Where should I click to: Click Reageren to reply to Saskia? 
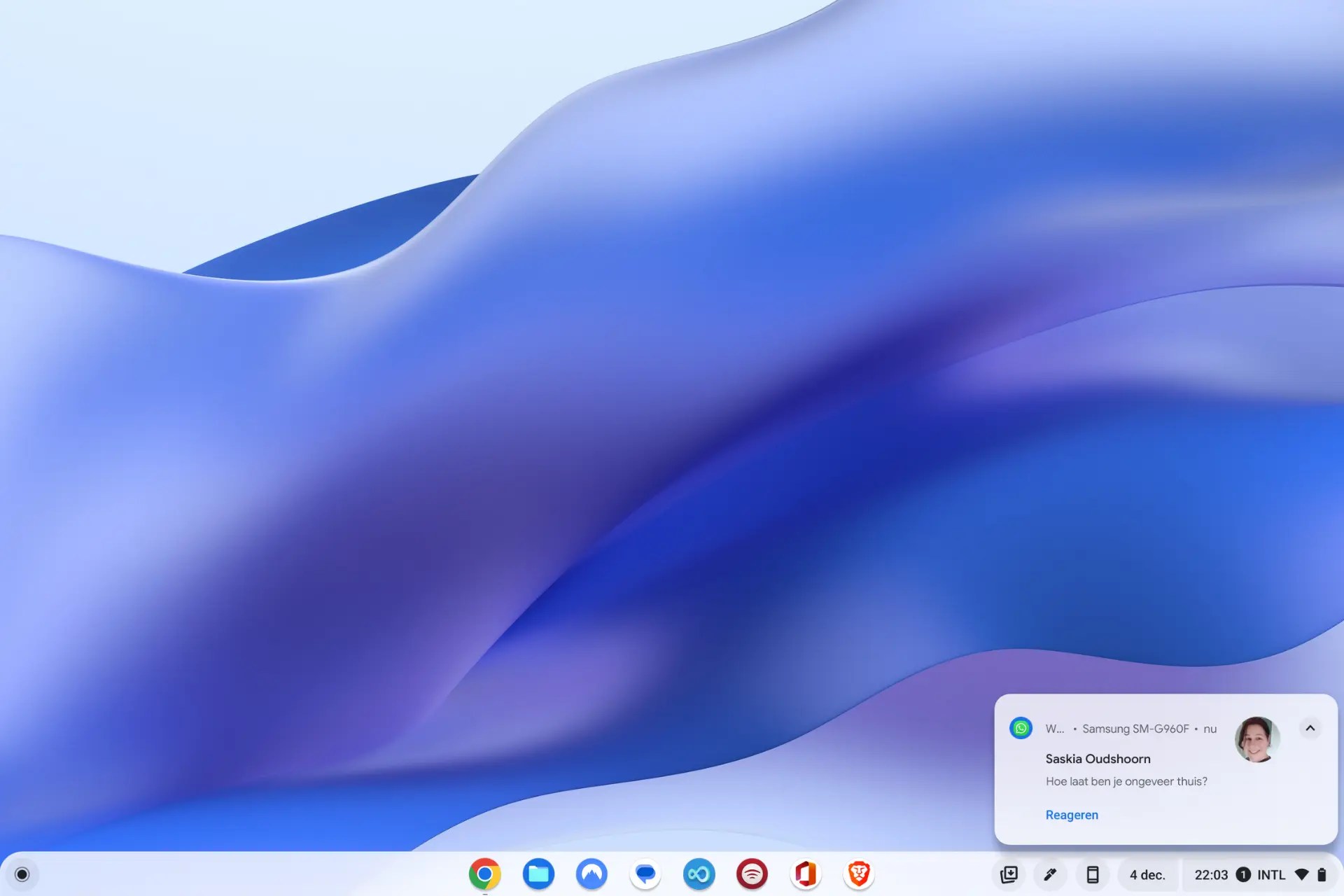pyautogui.click(x=1072, y=815)
